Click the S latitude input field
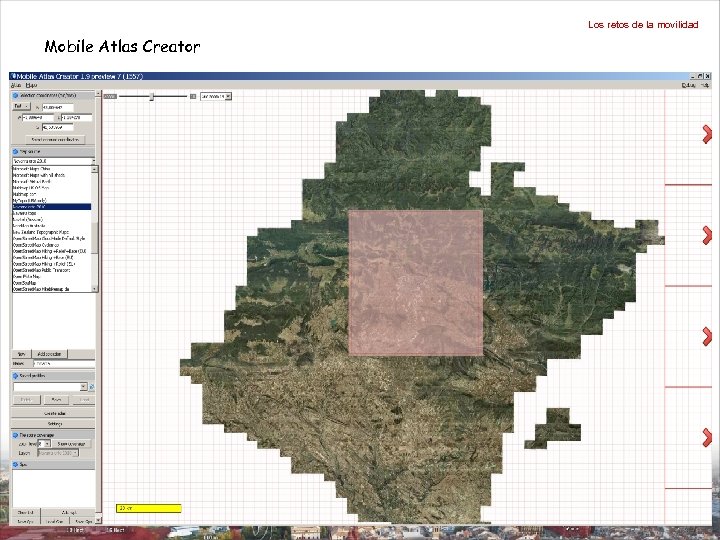 (x=58, y=127)
